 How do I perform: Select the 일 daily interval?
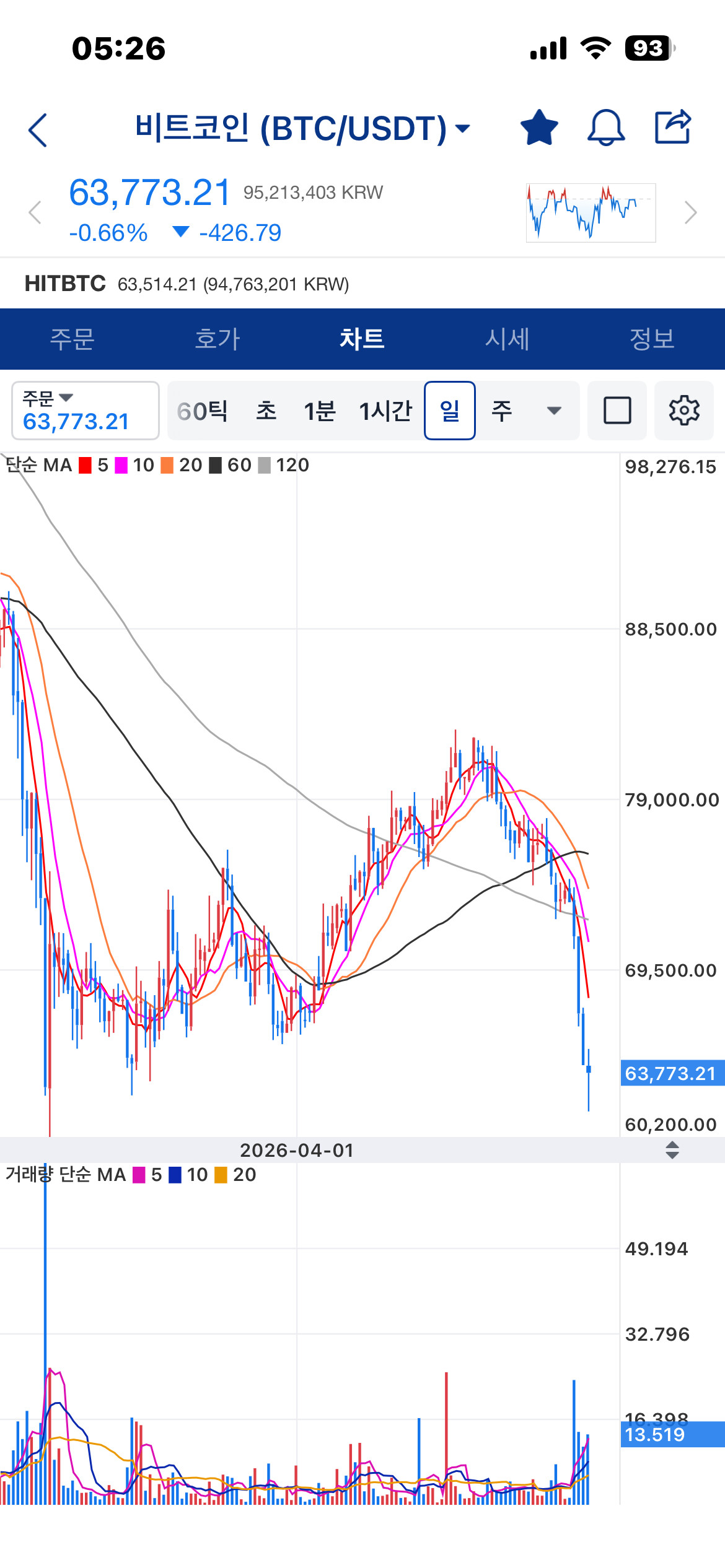[450, 411]
